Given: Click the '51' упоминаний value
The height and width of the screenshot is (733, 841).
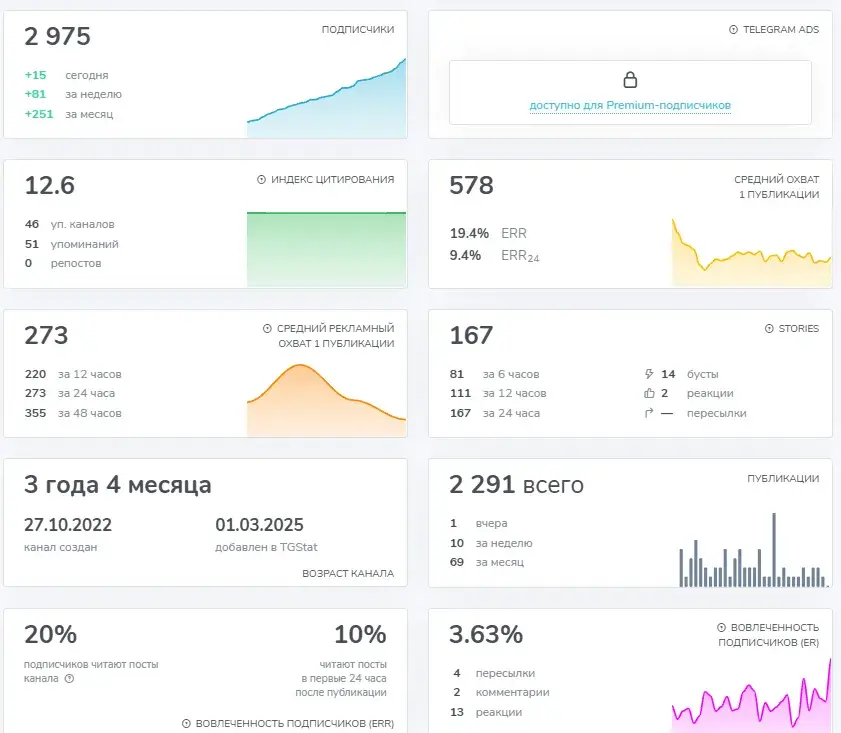Looking at the screenshot, I should (x=32, y=244).
